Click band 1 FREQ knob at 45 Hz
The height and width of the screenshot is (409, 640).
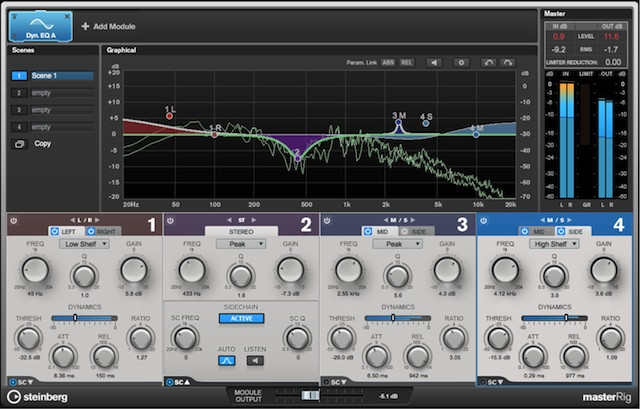point(36,270)
